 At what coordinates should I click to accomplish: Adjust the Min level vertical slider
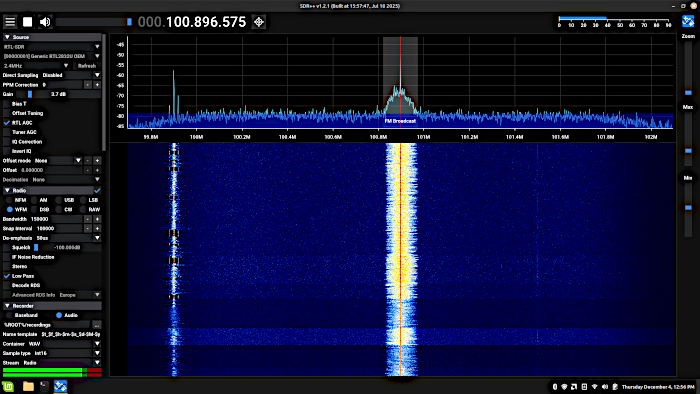(x=688, y=210)
